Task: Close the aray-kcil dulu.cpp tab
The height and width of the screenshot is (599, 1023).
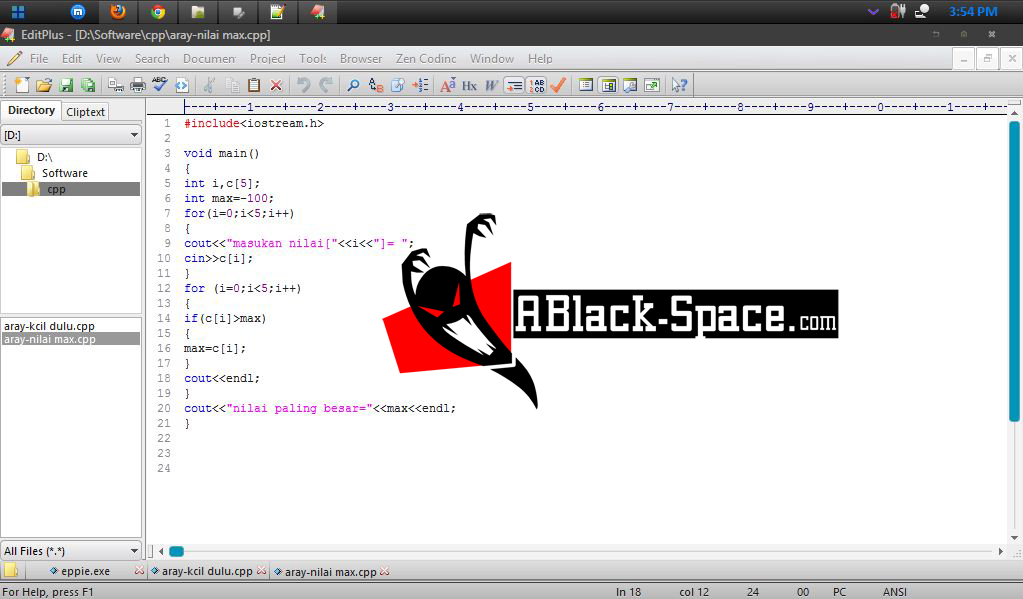Action: tap(262, 570)
